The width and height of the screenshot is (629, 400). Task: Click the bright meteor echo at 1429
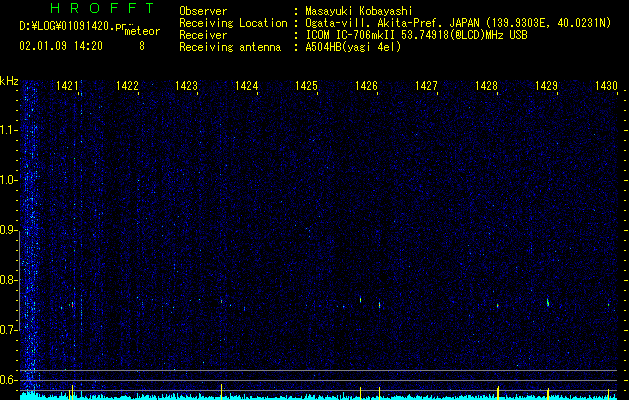click(548, 302)
